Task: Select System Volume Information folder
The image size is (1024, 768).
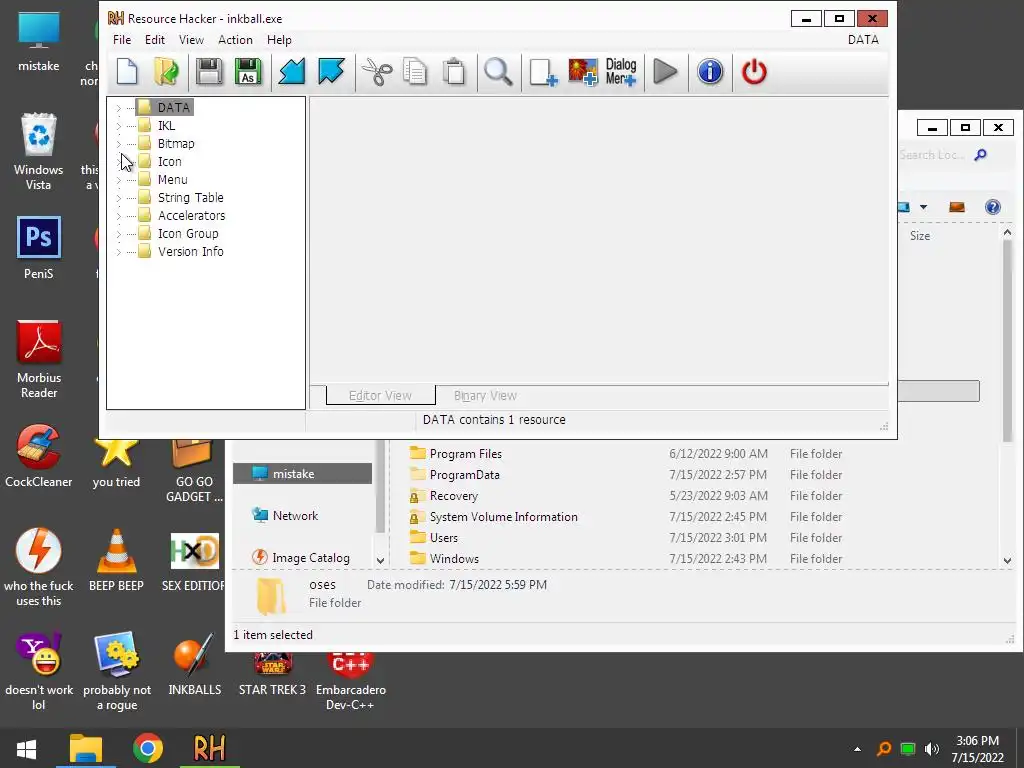Action: click(494, 516)
